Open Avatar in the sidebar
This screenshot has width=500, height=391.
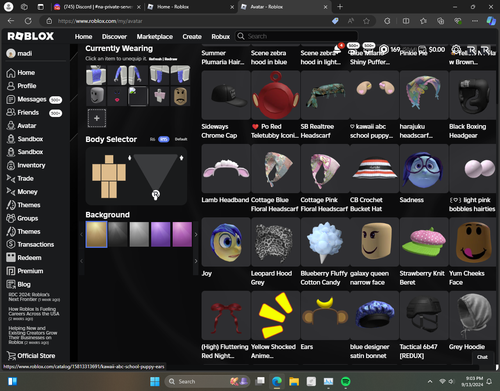point(21,126)
